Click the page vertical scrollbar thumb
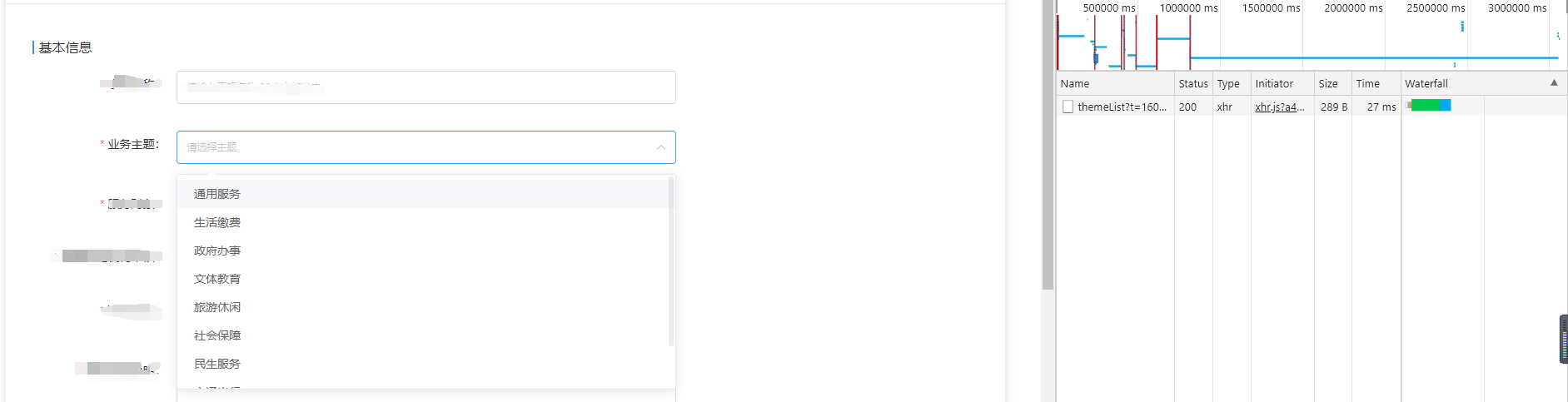 point(1048,145)
